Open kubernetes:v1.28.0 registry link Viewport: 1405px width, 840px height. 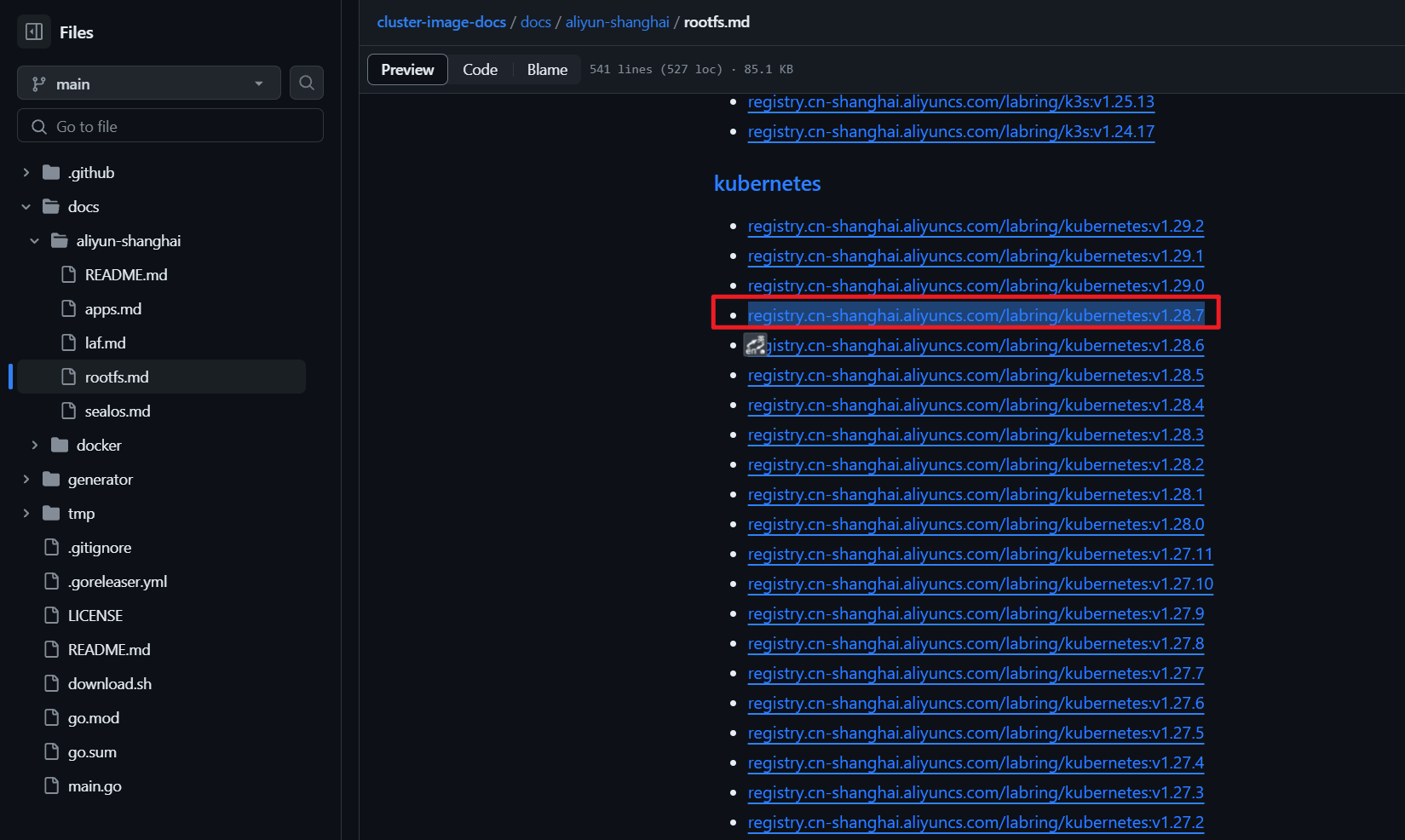976,524
